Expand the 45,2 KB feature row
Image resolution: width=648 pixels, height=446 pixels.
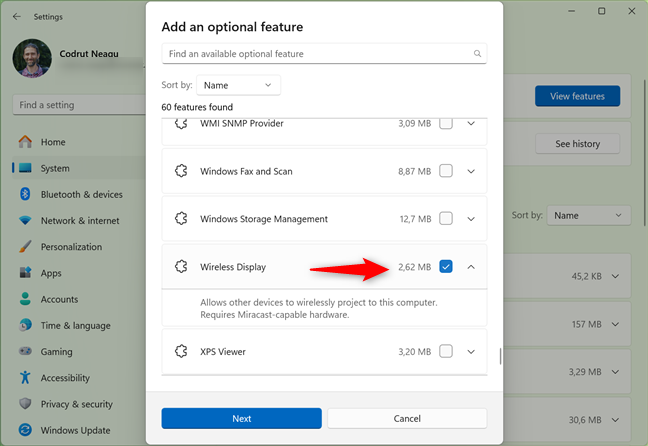click(x=615, y=276)
